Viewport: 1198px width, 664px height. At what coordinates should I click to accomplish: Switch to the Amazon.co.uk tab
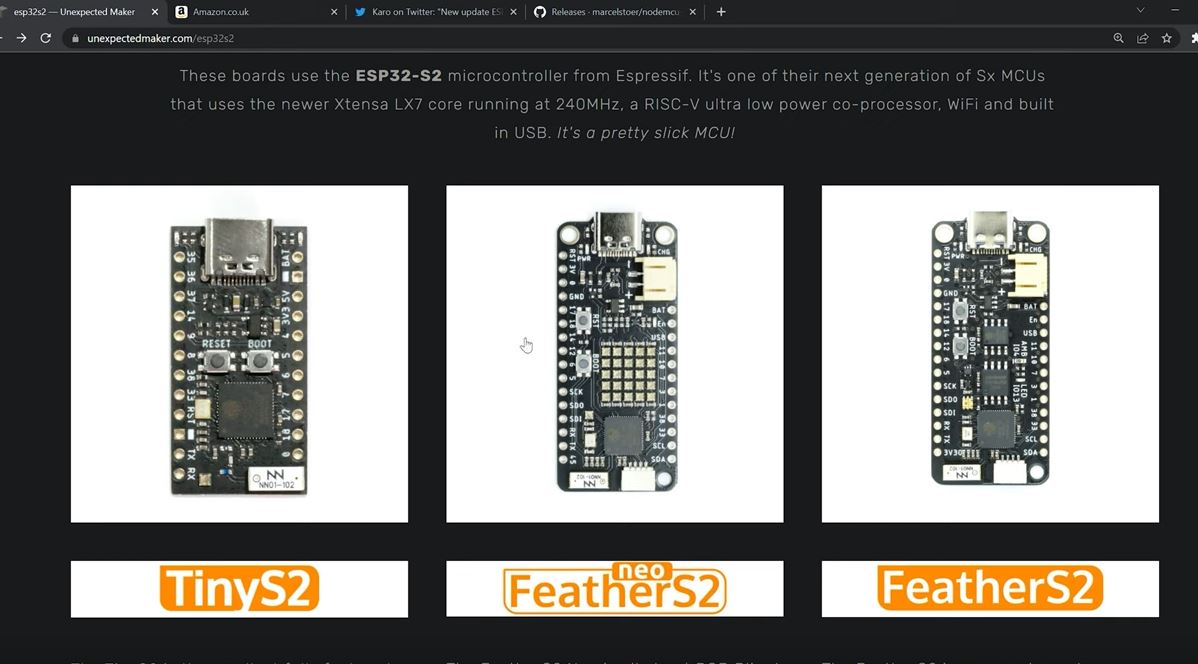[x=258, y=11]
